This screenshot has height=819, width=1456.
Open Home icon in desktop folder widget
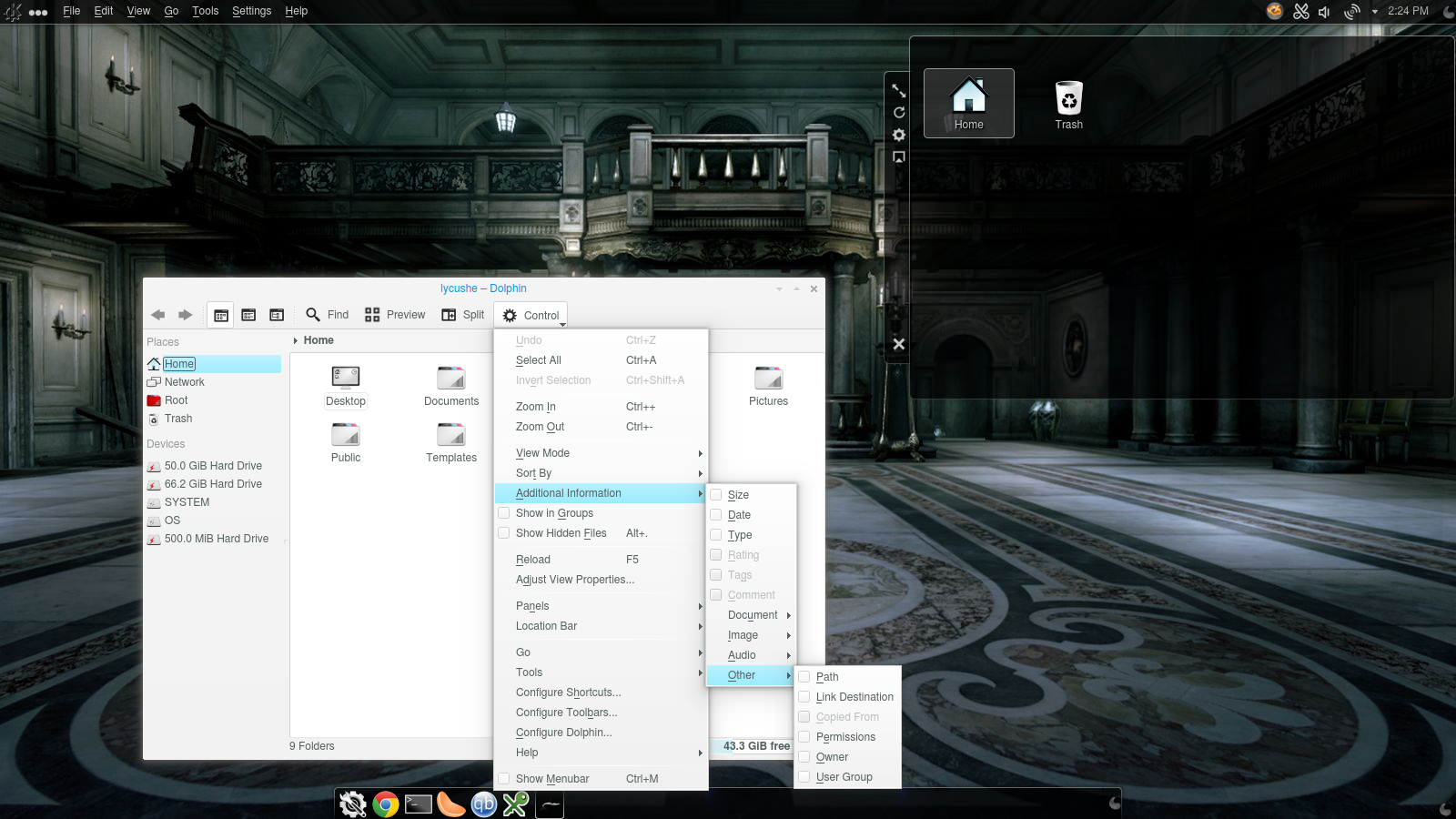tap(969, 104)
